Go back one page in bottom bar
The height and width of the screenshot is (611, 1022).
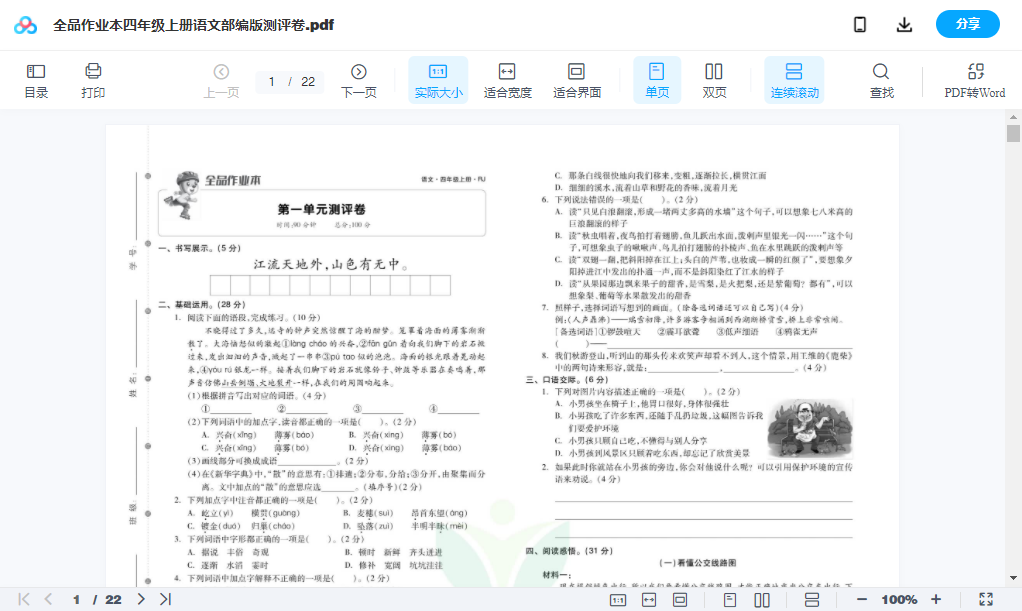pyautogui.click(x=48, y=599)
